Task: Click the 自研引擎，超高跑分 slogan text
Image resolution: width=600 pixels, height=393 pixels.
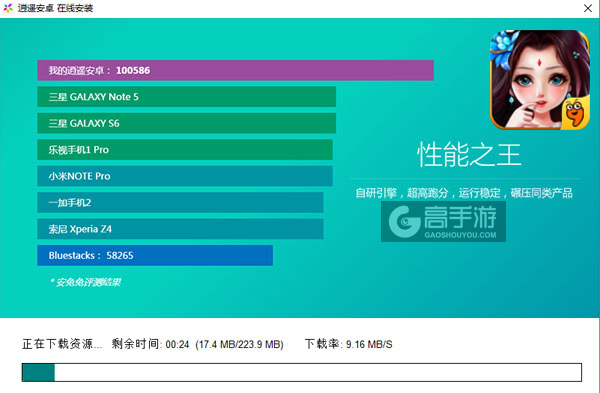Action: [464, 193]
